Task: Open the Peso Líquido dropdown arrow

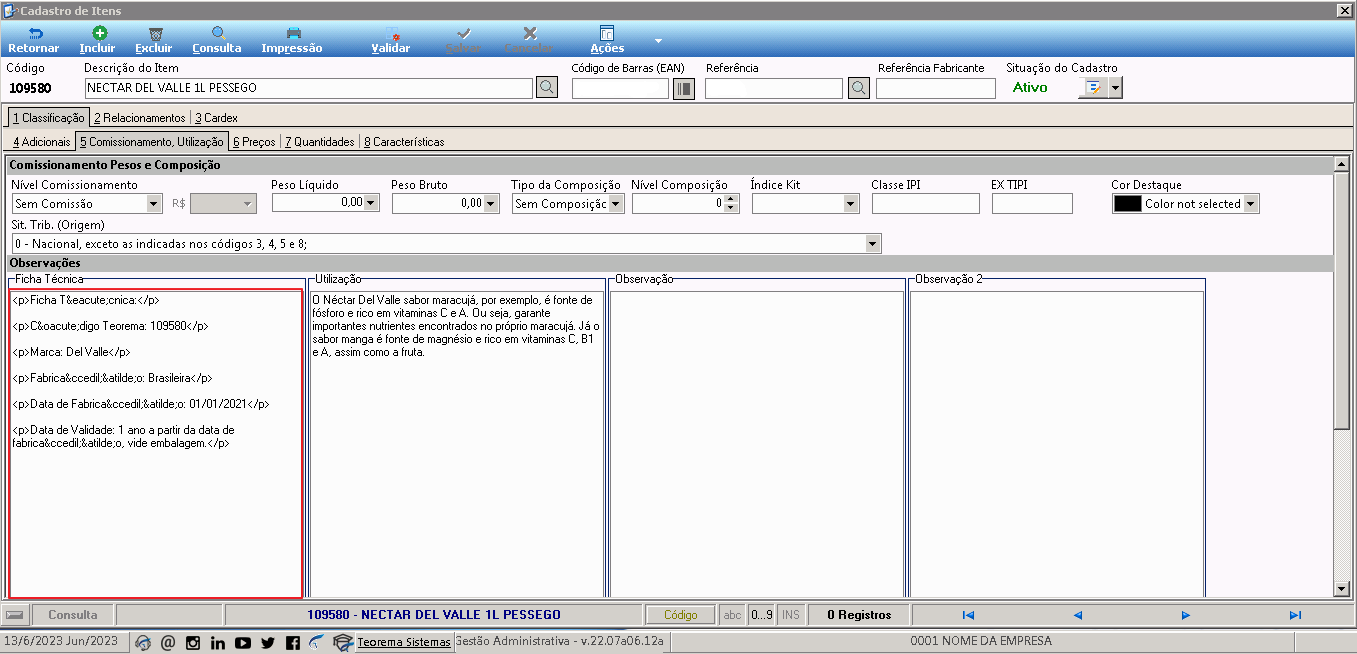Action: point(372,204)
